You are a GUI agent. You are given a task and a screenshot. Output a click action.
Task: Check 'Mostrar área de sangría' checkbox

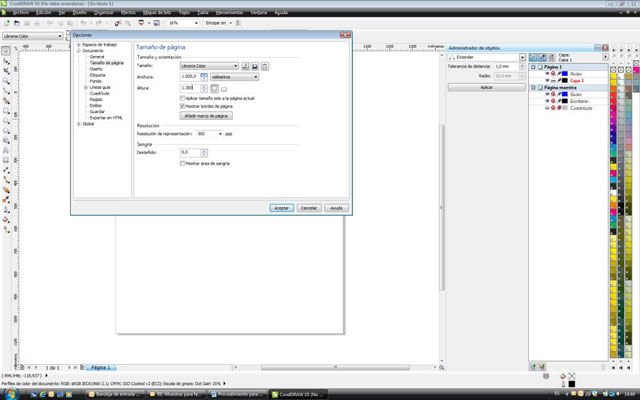point(182,163)
